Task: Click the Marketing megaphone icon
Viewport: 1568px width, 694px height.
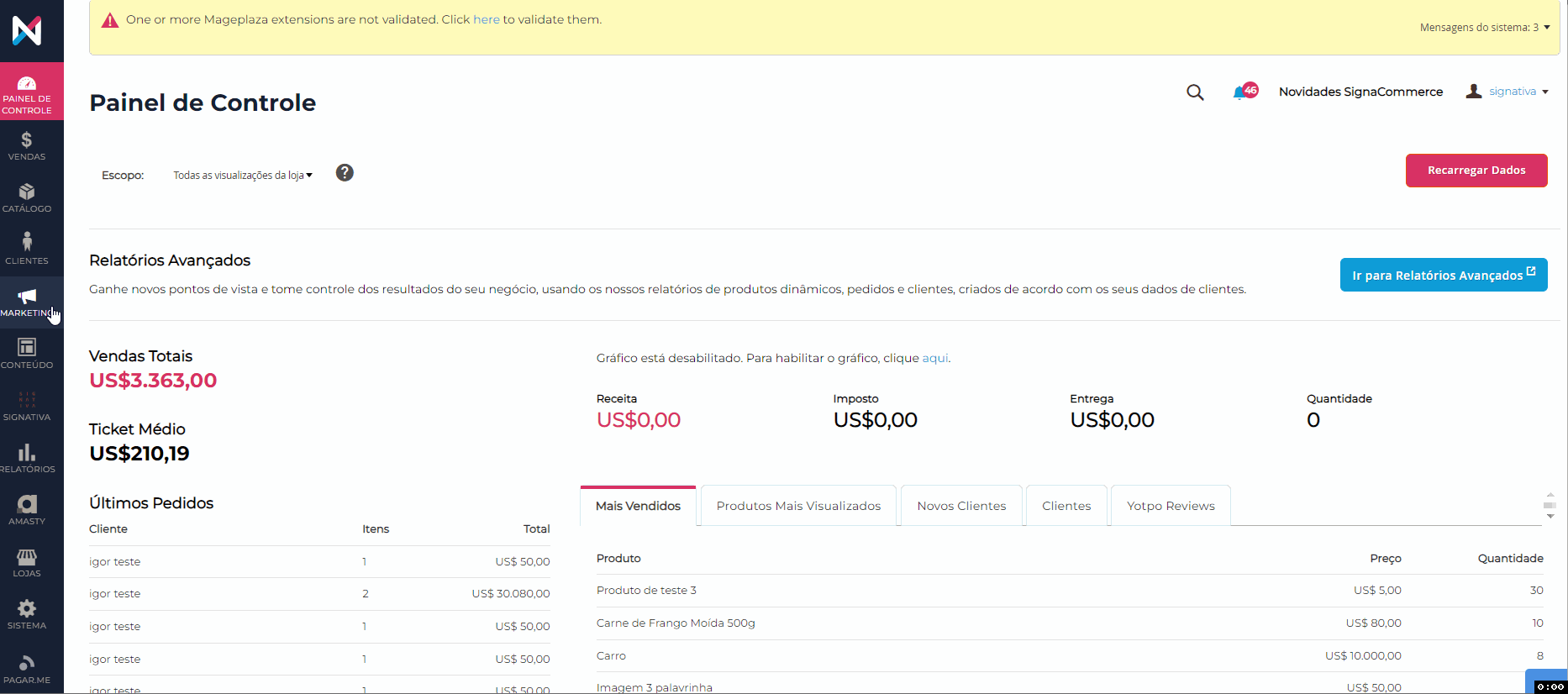Action: [x=27, y=296]
